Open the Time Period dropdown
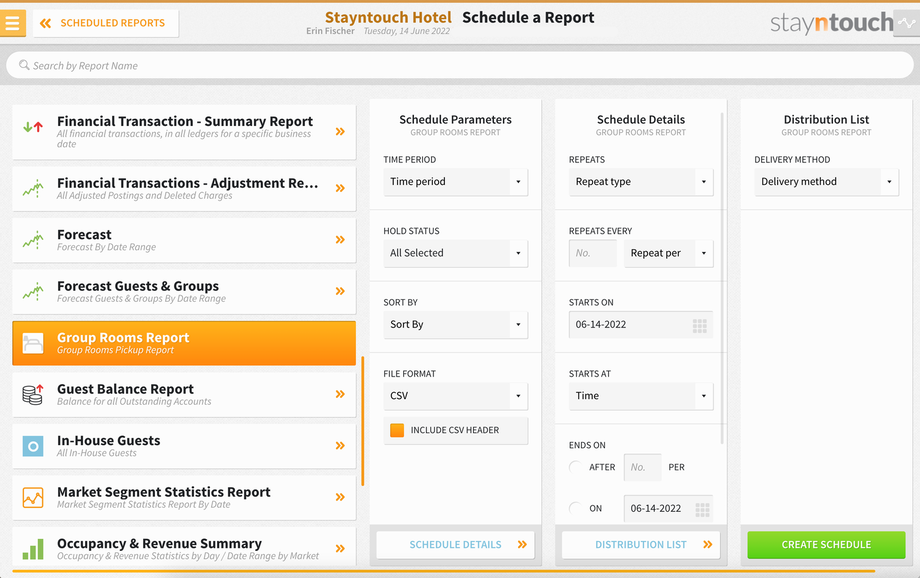The height and width of the screenshot is (578, 920). coord(455,182)
